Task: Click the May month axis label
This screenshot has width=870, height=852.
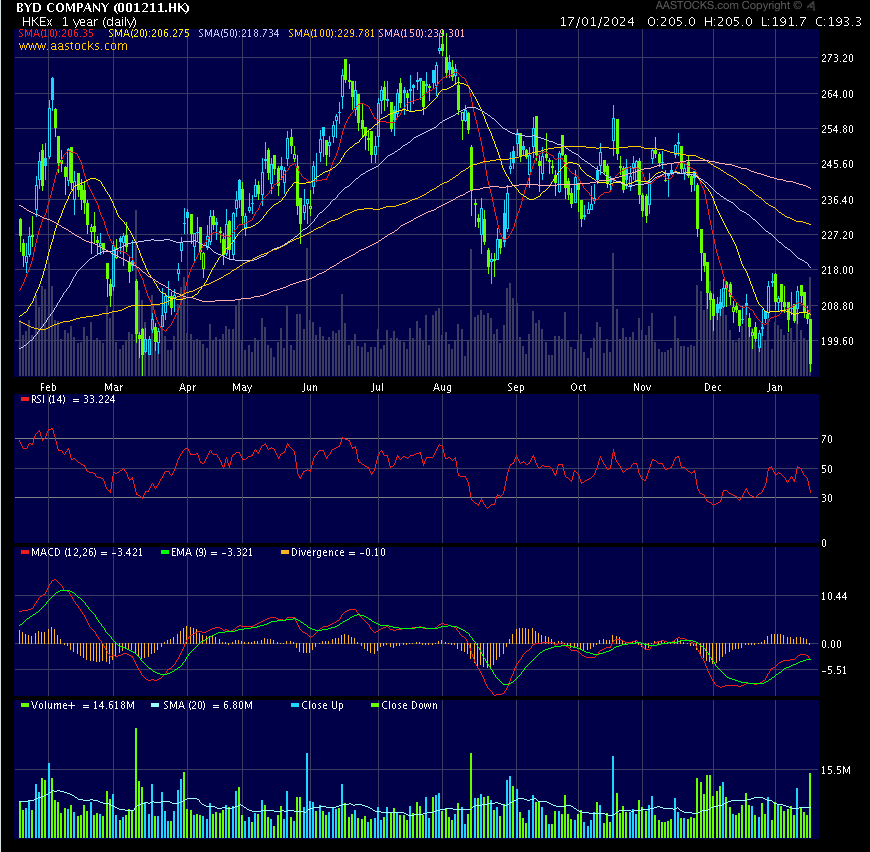Action: (242, 387)
